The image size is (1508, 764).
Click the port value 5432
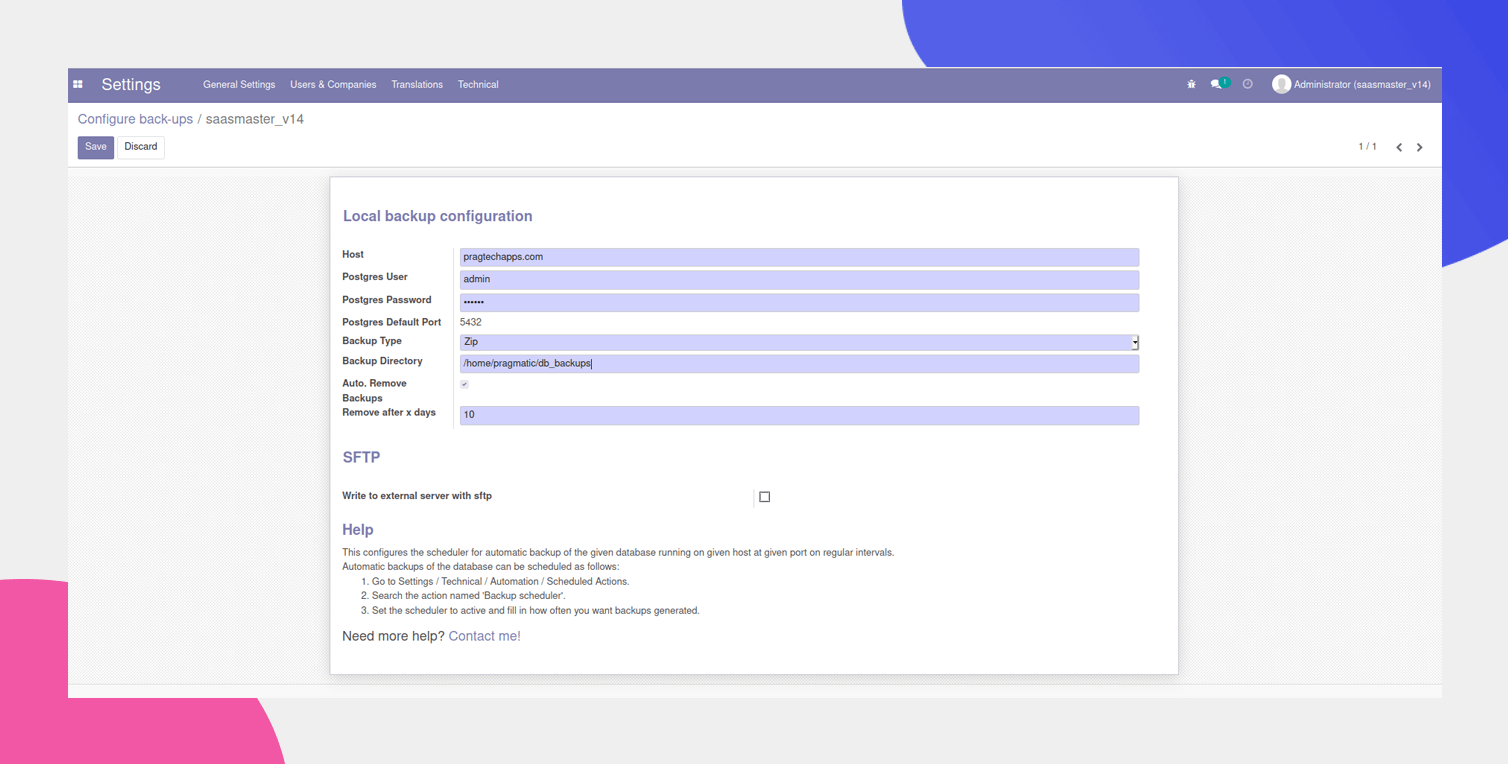(x=470, y=322)
